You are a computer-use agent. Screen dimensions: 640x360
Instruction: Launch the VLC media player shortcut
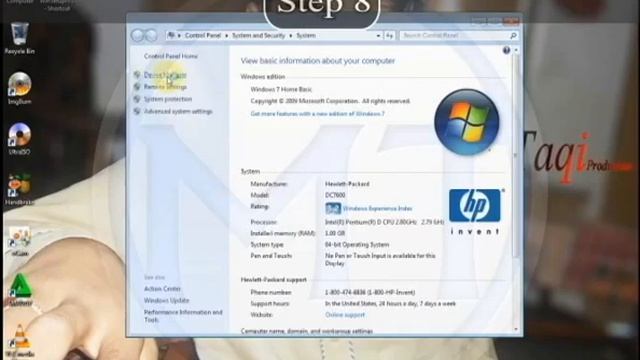tap(19, 340)
